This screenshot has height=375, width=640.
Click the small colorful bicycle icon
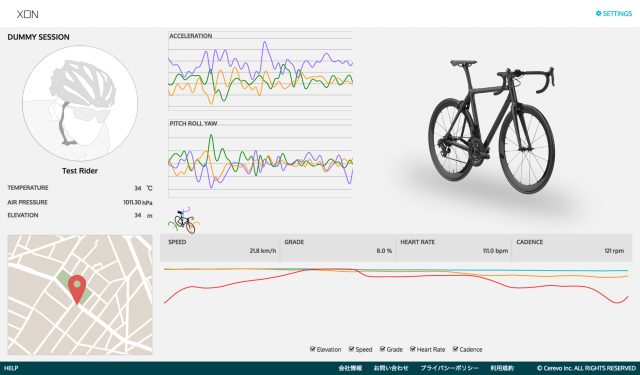183,220
